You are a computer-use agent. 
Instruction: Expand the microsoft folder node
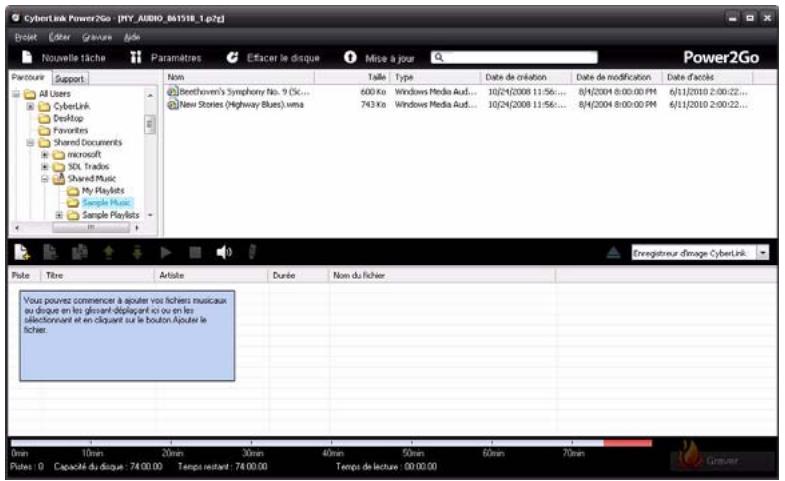click(45, 155)
